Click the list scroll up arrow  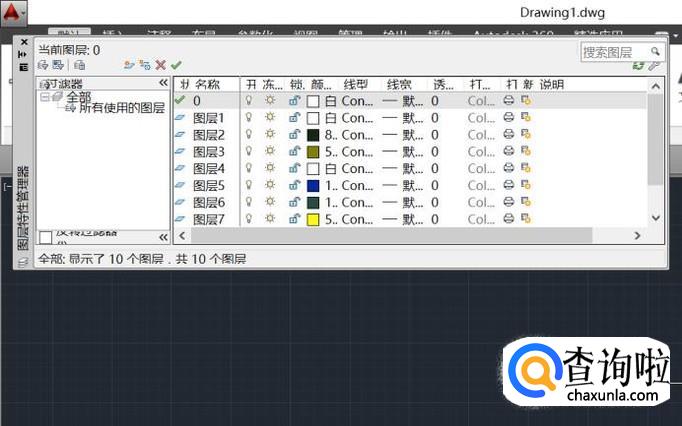click(x=655, y=86)
